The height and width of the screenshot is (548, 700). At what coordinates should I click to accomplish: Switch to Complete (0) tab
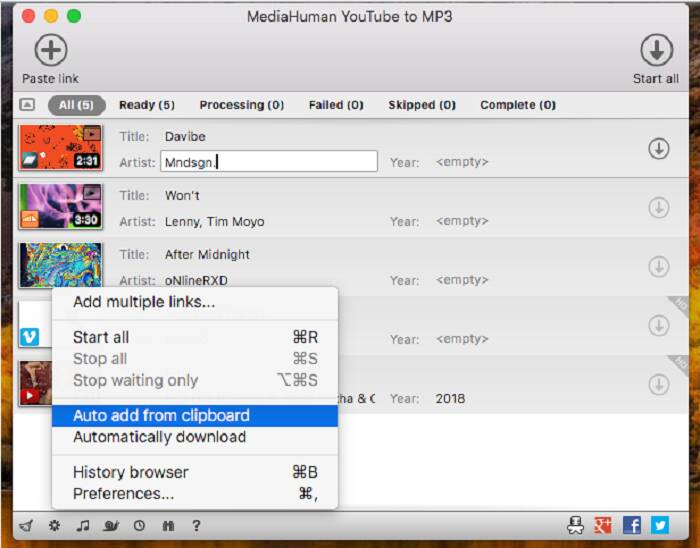tap(518, 105)
